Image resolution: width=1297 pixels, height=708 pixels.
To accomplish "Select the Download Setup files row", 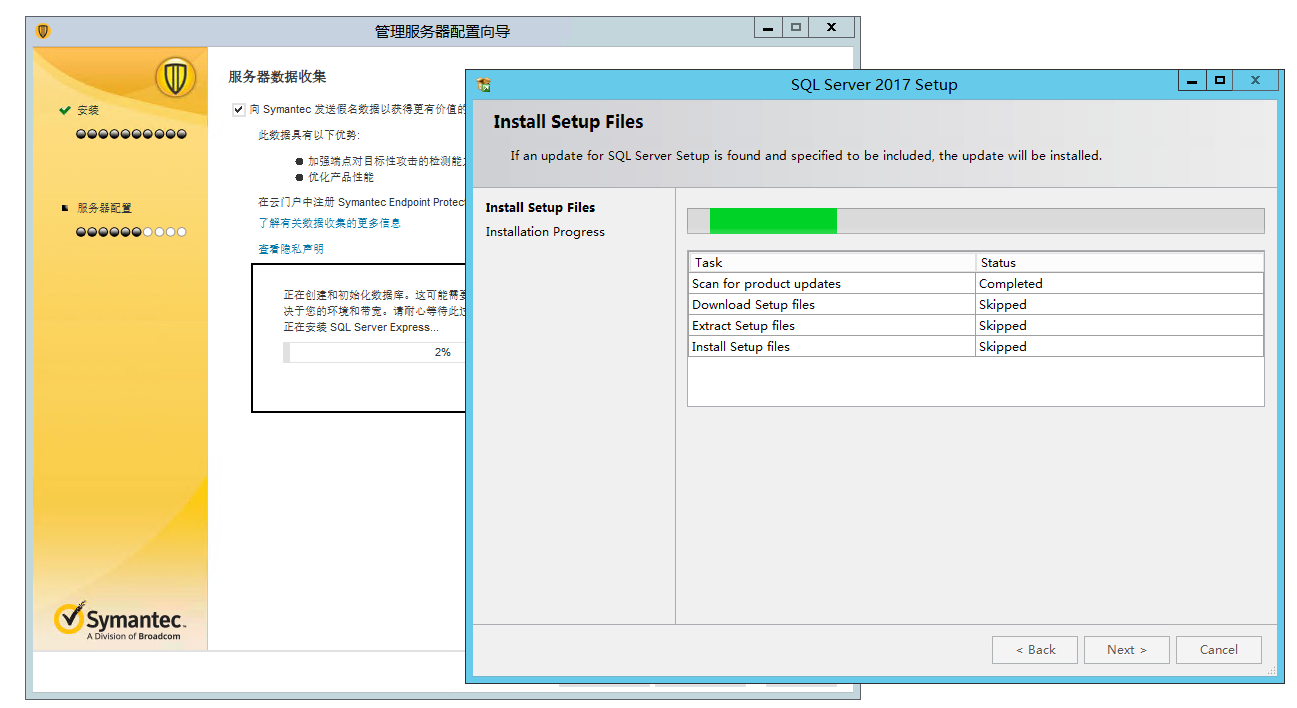I will (976, 305).
